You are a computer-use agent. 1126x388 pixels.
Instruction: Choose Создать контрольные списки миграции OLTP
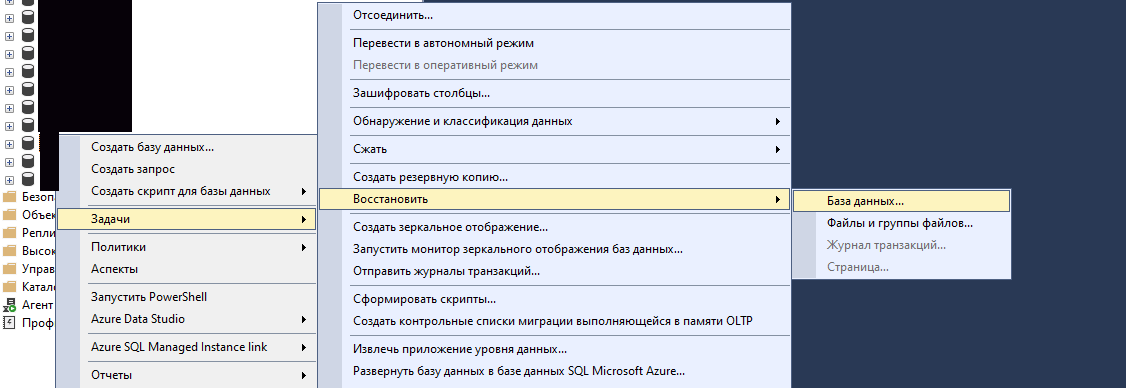pyautogui.click(x=554, y=321)
